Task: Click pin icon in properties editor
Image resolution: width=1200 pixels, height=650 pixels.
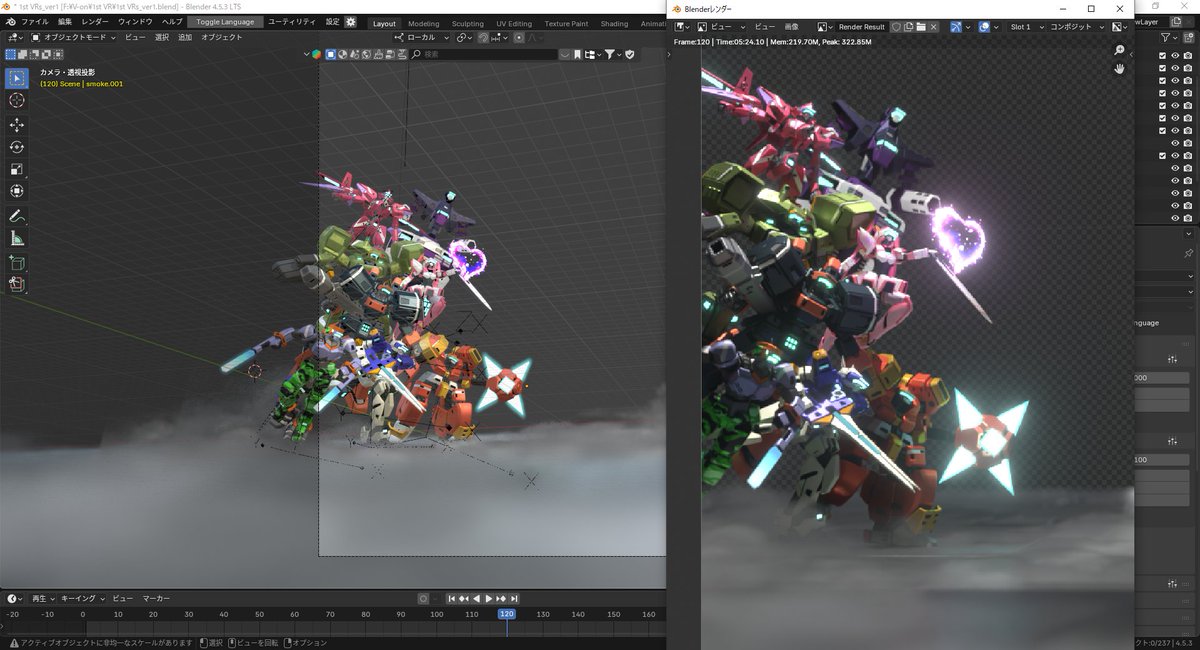Action: 1188,253
